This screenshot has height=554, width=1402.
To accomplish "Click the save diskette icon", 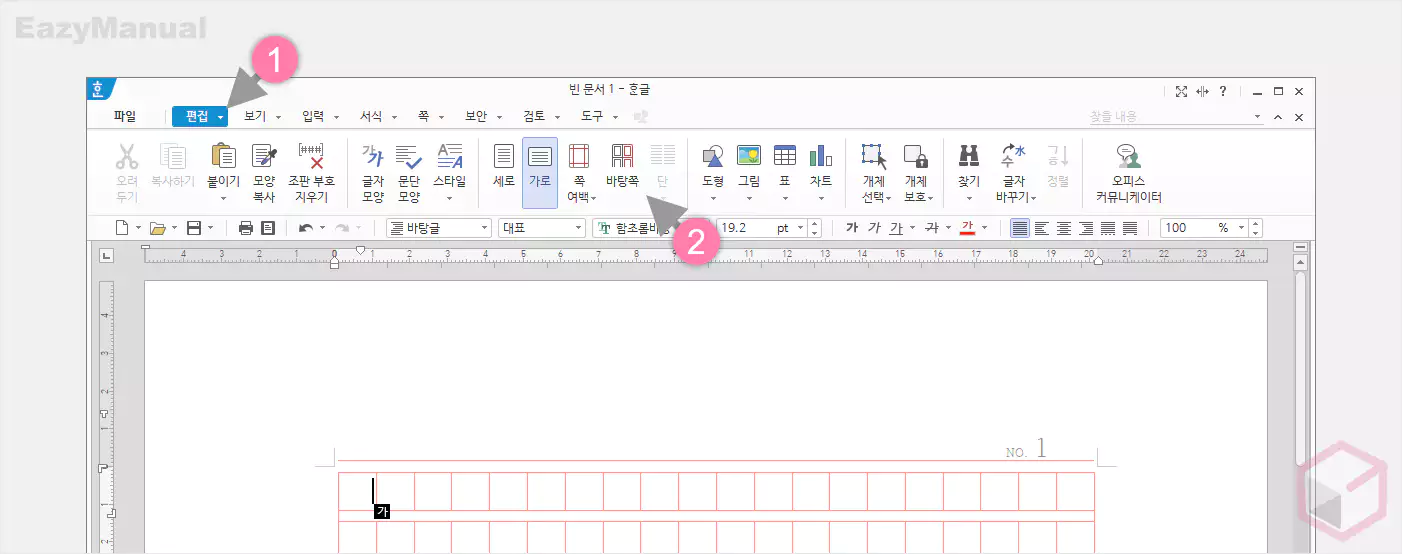I will pos(194,228).
